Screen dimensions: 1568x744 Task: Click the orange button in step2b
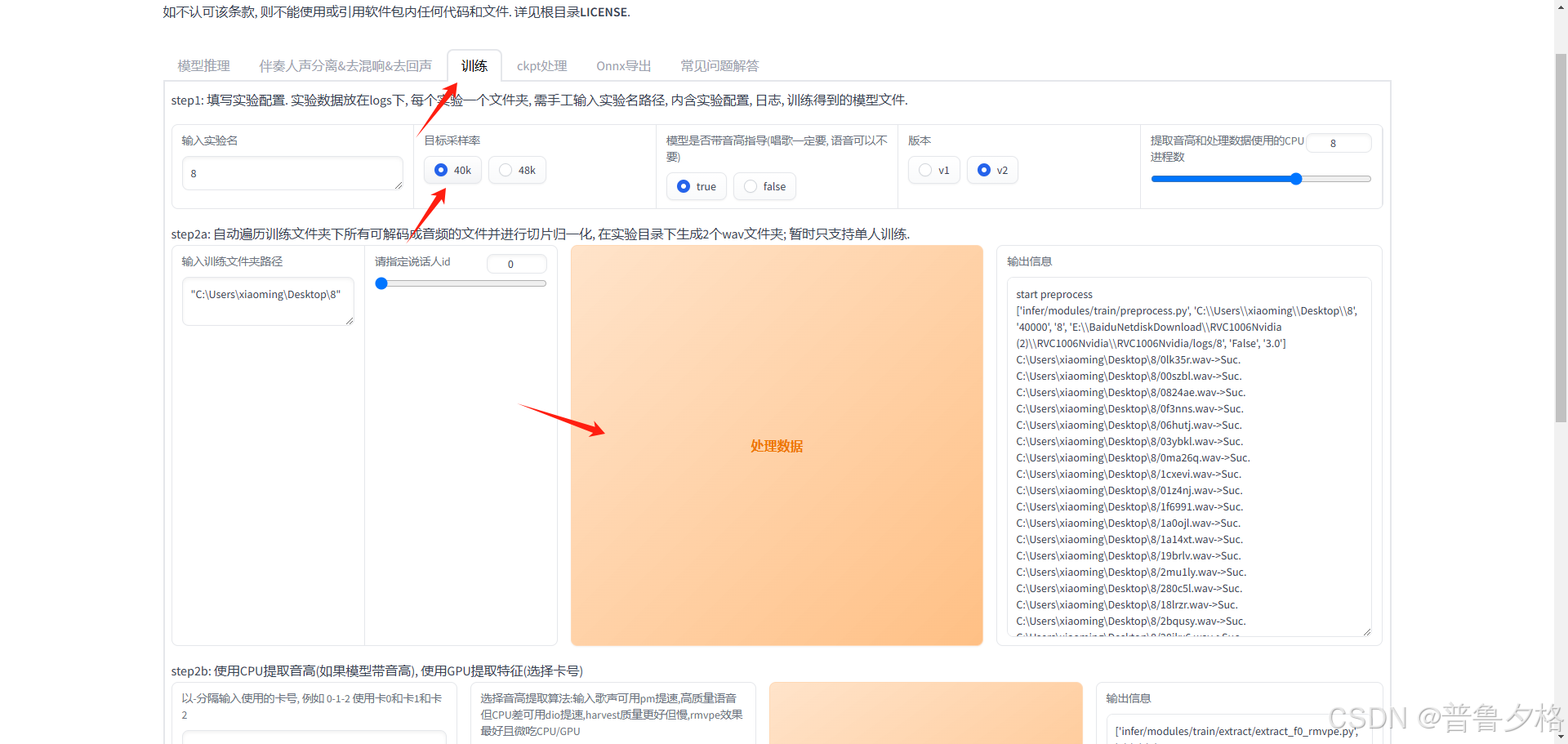[925, 713]
